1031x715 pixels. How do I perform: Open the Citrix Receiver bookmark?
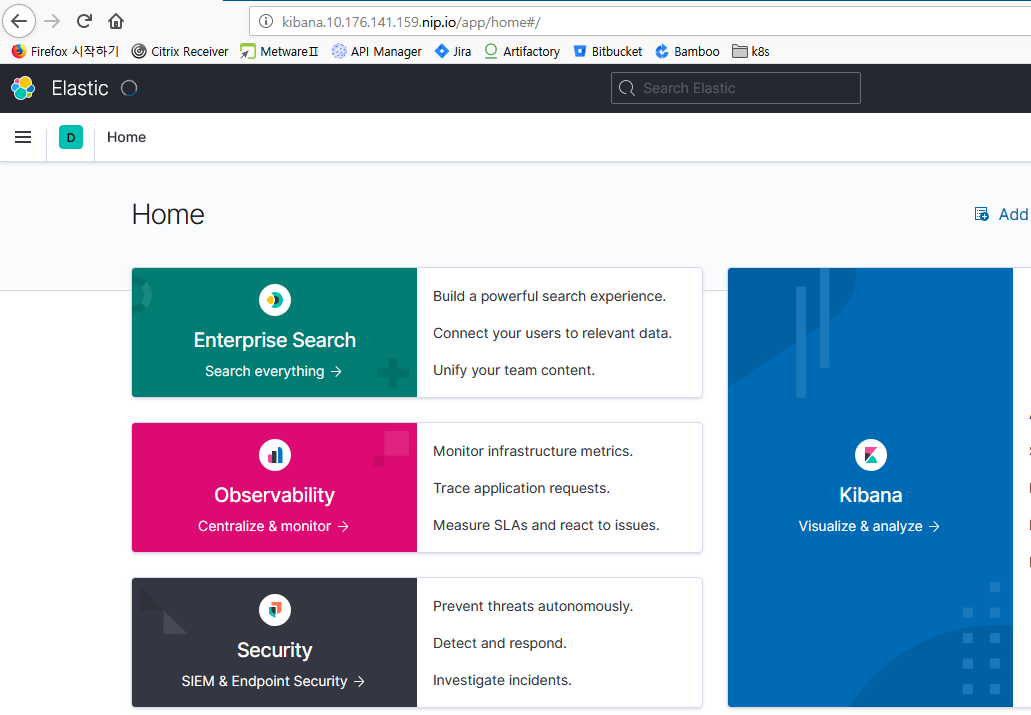click(180, 51)
